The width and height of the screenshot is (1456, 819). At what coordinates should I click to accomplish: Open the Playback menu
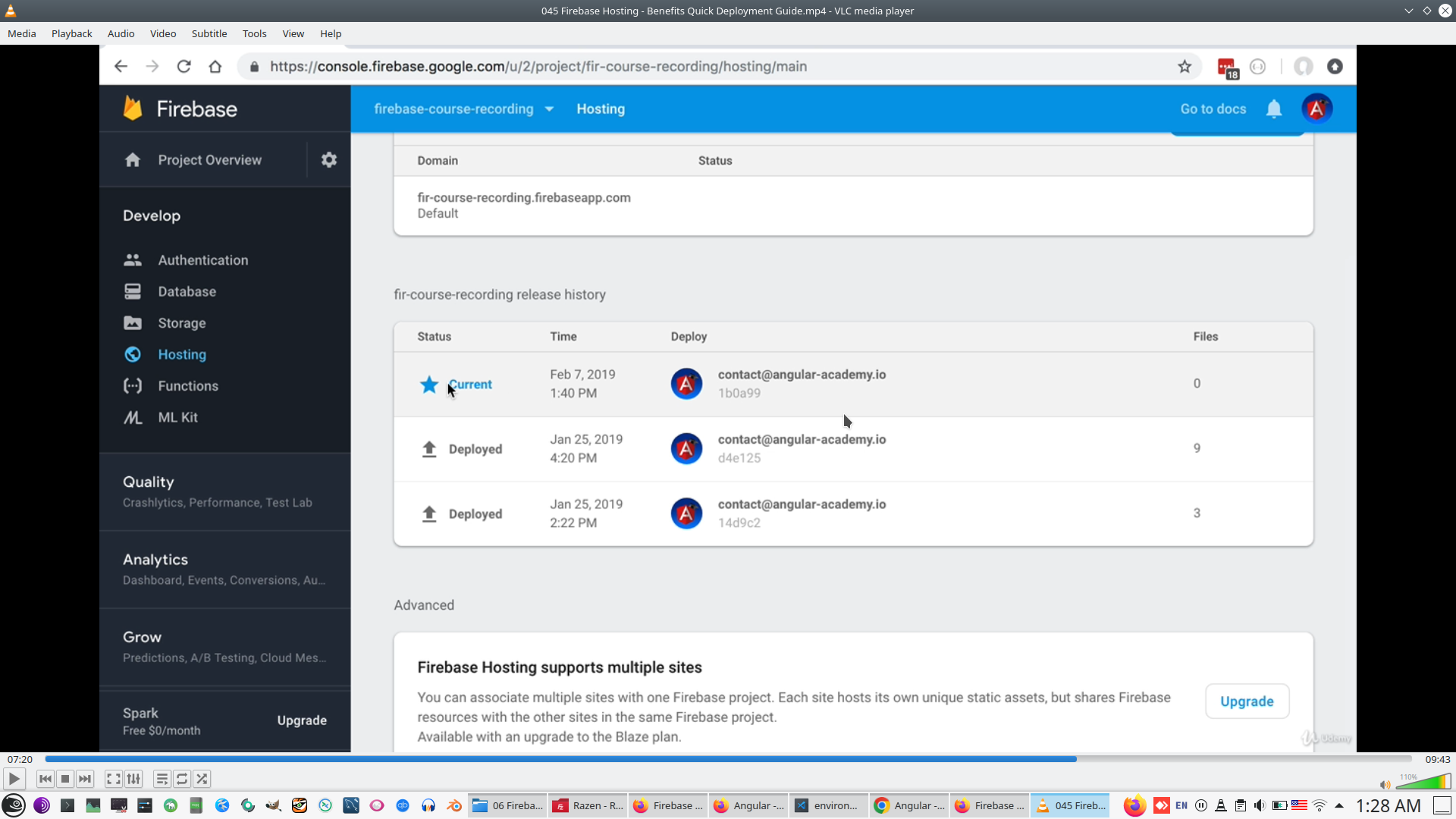71,33
